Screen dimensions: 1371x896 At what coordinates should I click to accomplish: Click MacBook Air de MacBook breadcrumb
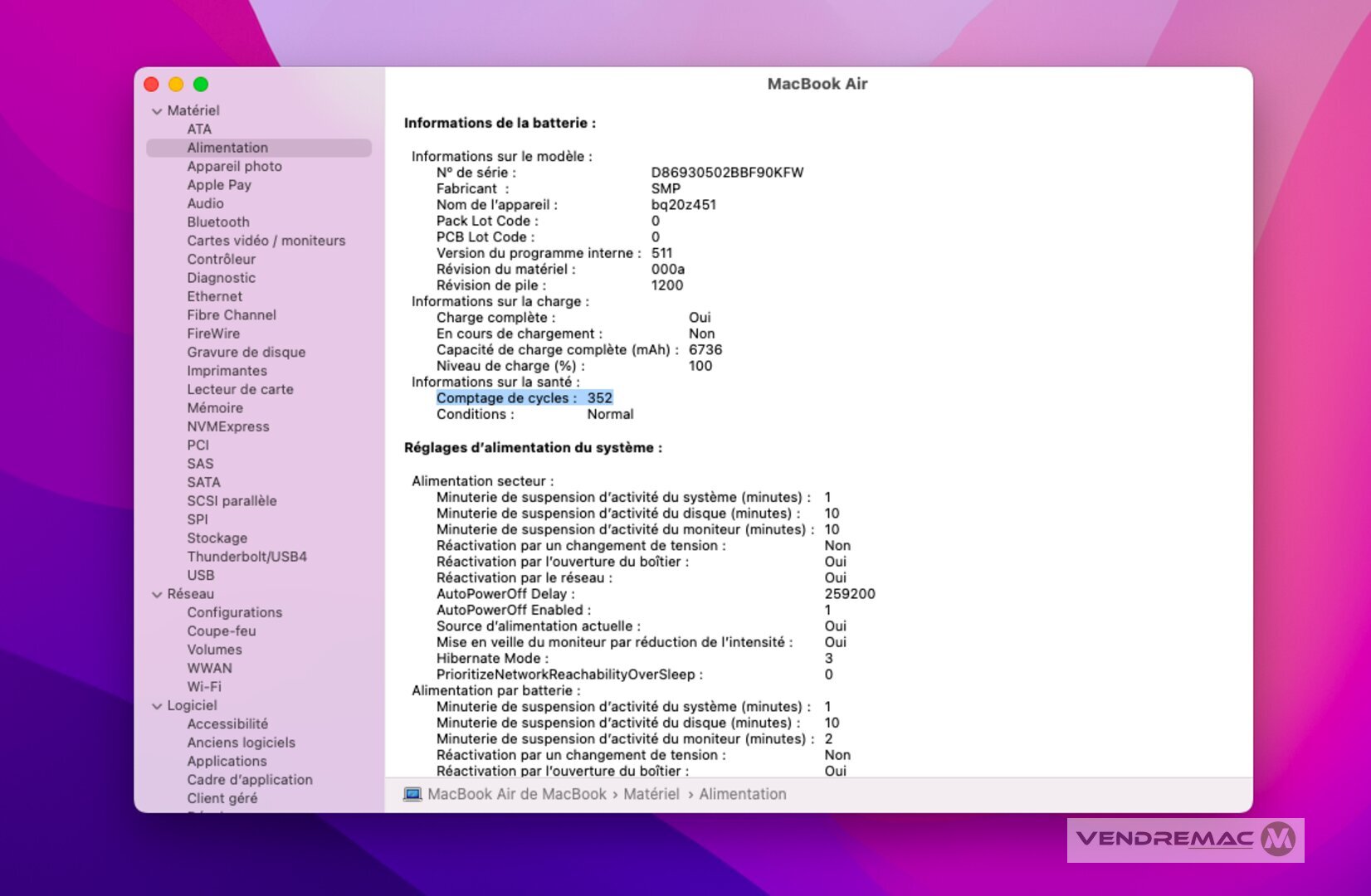pos(516,794)
